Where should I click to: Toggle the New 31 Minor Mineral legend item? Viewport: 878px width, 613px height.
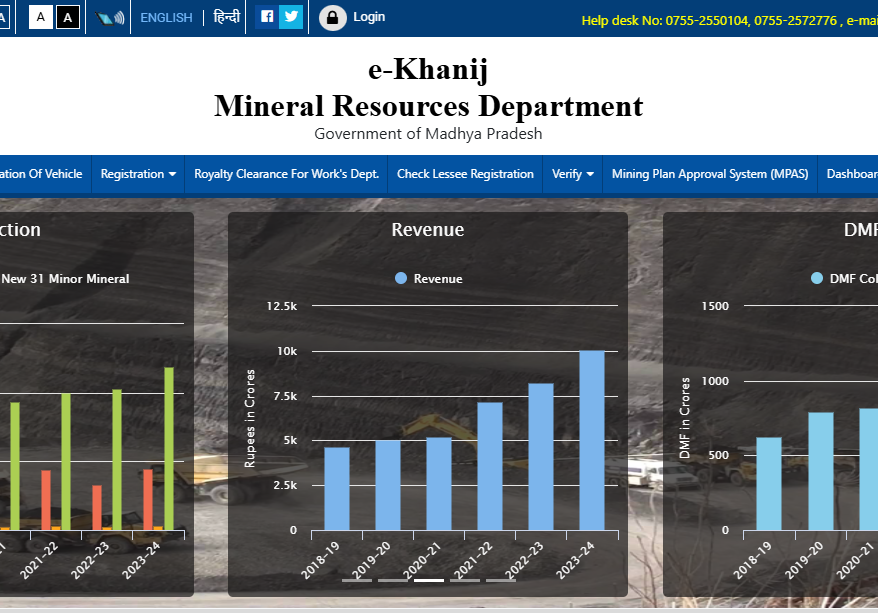tap(65, 279)
